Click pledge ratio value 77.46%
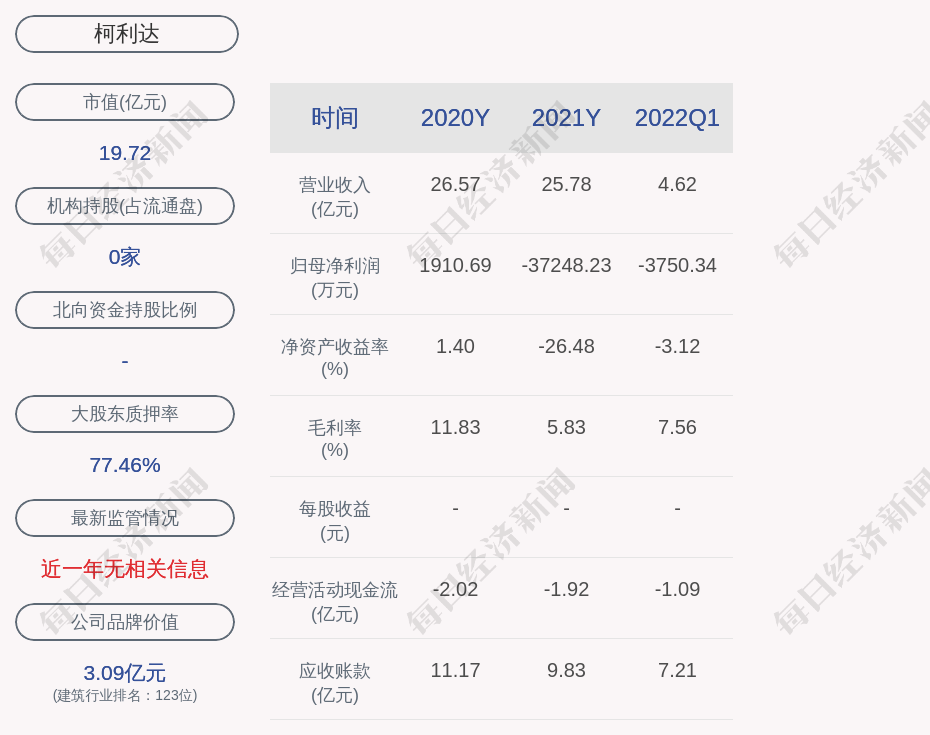Image resolution: width=930 pixels, height=735 pixels. tap(125, 465)
